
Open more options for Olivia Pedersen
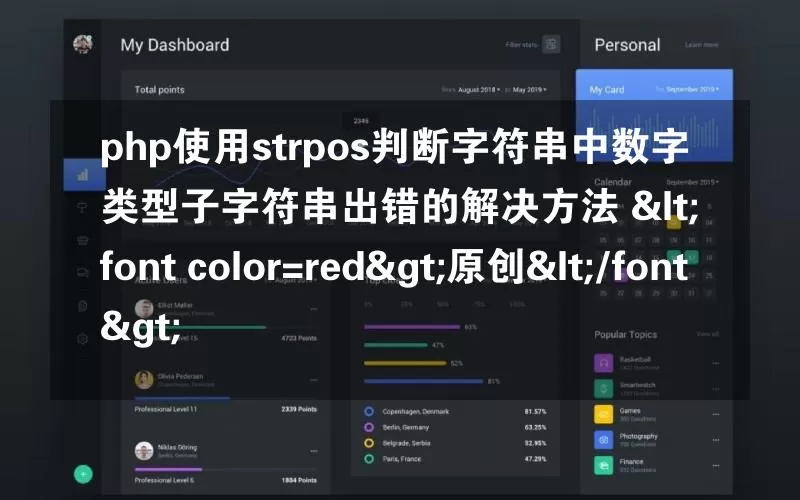[x=314, y=380]
